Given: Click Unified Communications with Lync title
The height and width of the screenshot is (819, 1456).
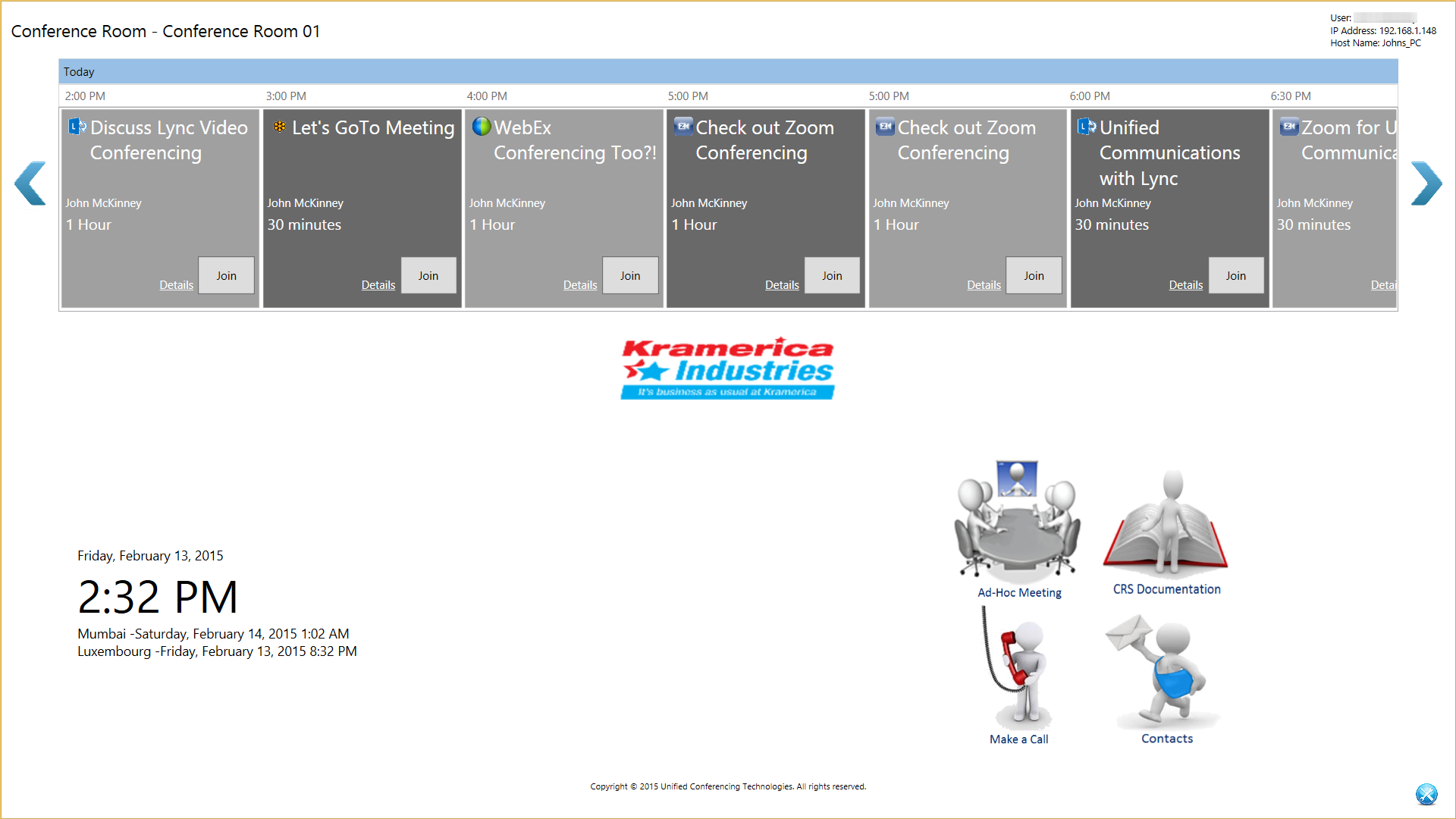Looking at the screenshot, I should coord(1170,153).
